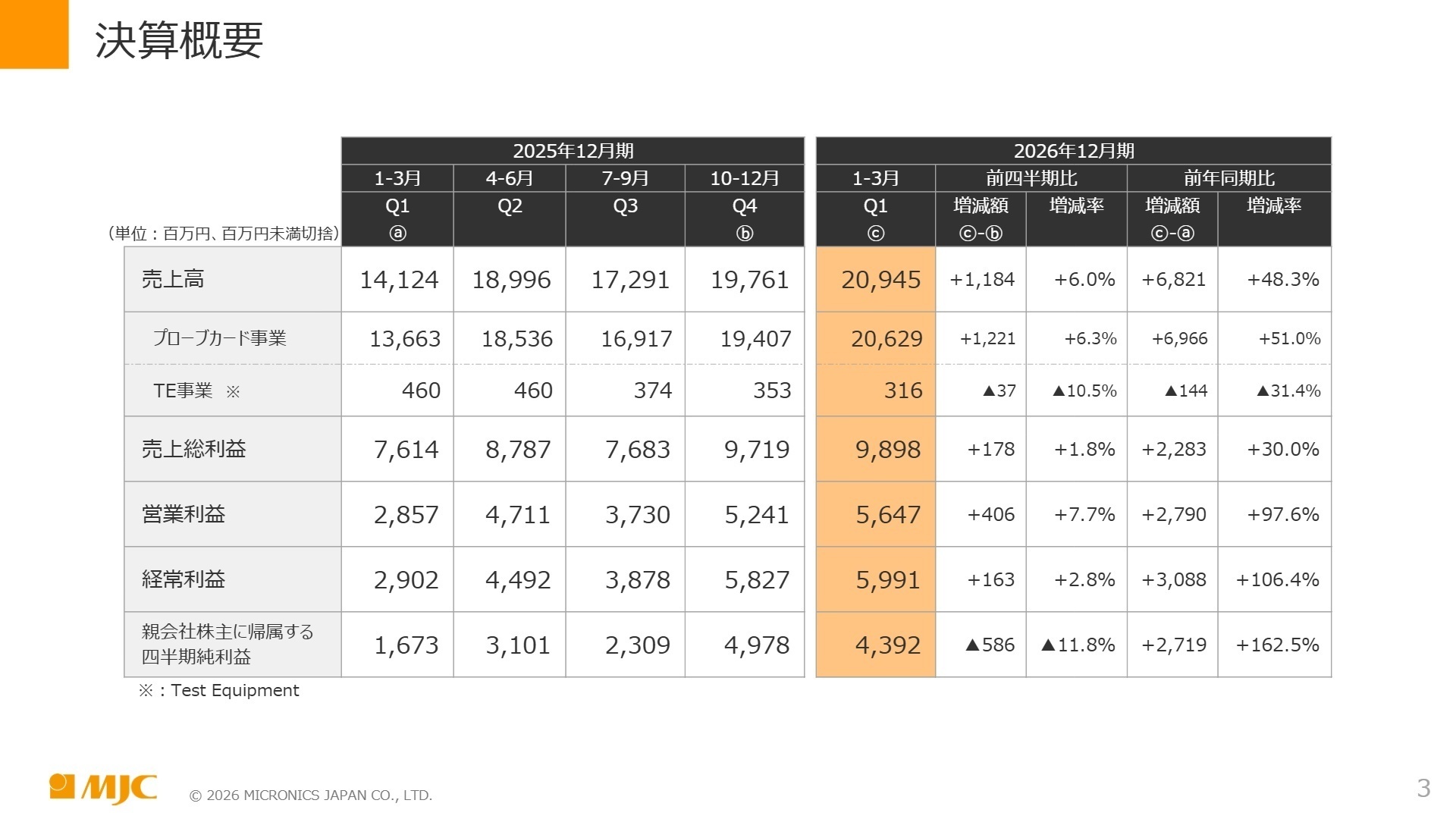
Task: Click the 2025年12月期 header
Action: (x=573, y=151)
